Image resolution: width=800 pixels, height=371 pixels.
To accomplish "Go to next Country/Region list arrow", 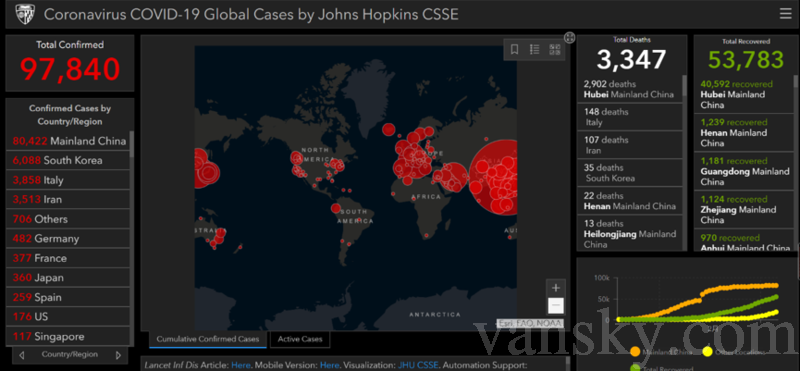I will [x=118, y=355].
